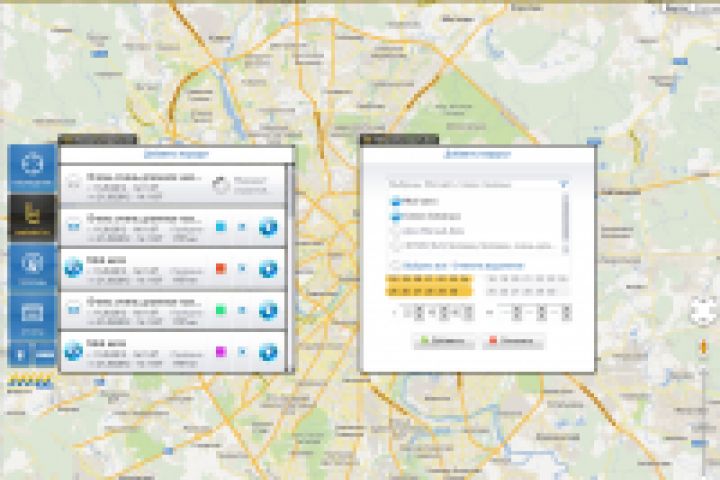Click the route list vertical scrollbar
Screen dimensions: 720x480
click(290, 268)
